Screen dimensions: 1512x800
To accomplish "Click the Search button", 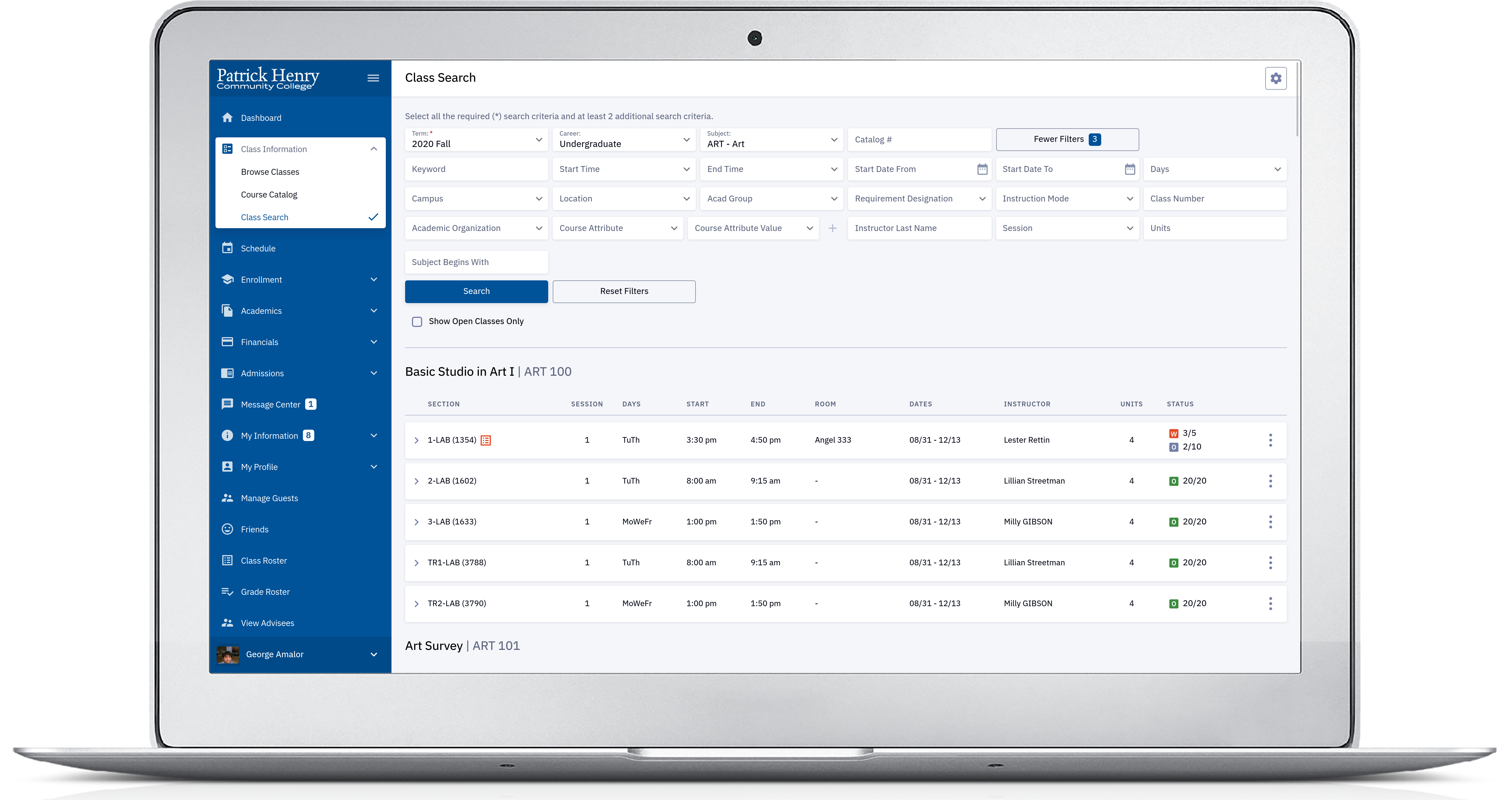I will pos(476,291).
